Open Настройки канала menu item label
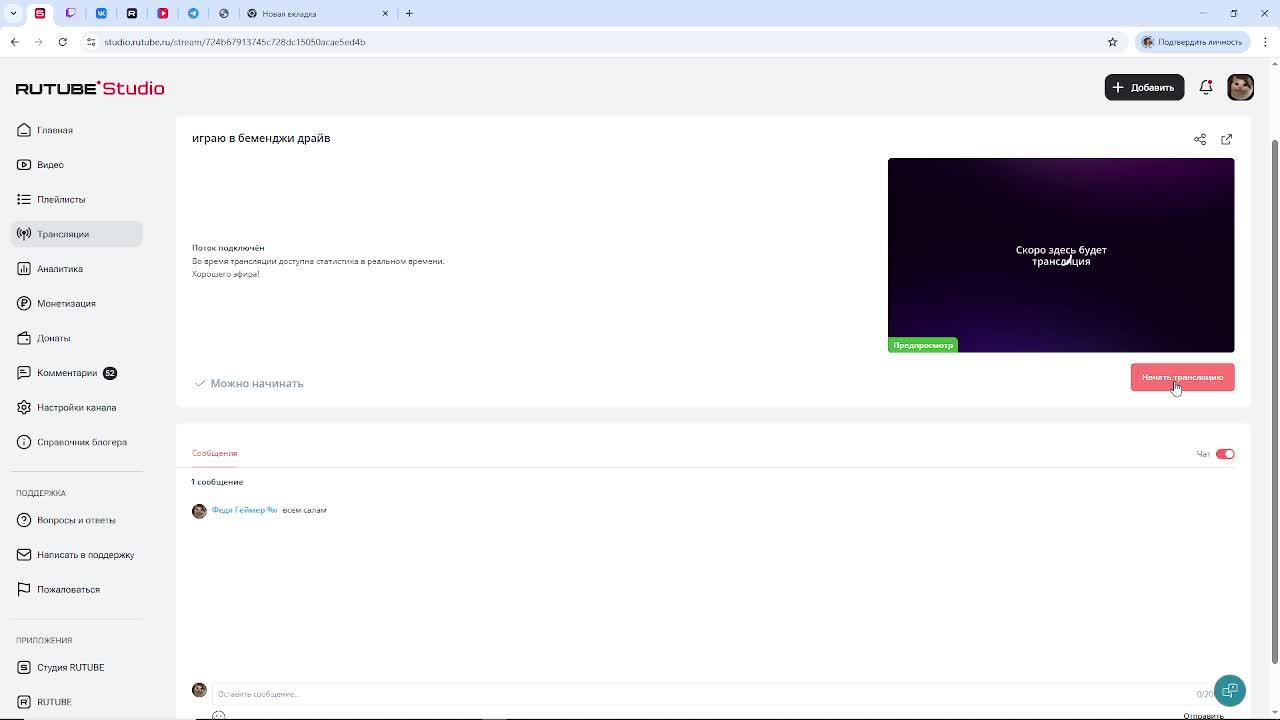The image size is (1280, 720). [76, 407]
